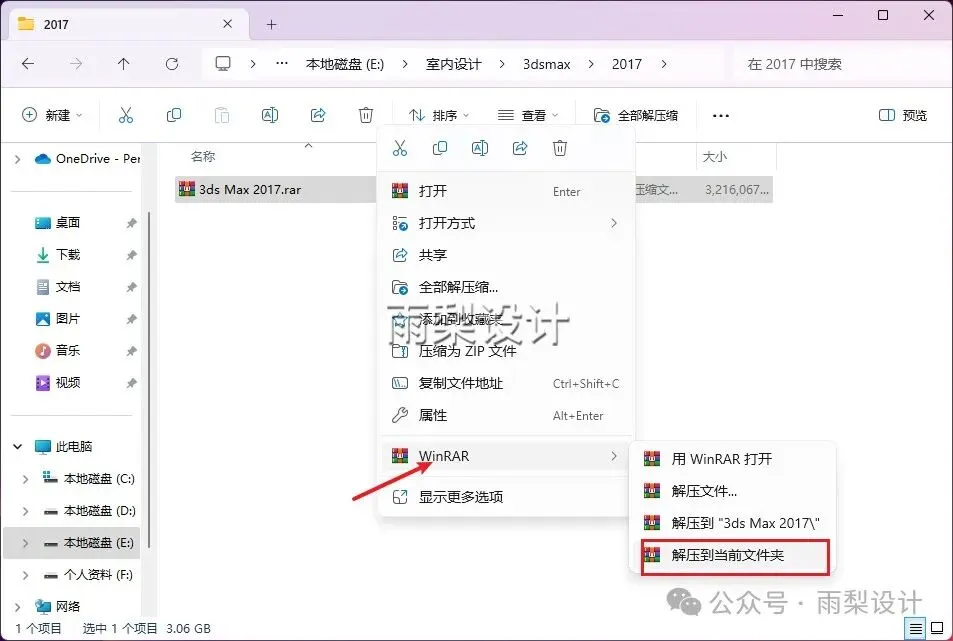Choose 用 WinRAR 打开
Screen dimensions: 953x641
(732, 459)
